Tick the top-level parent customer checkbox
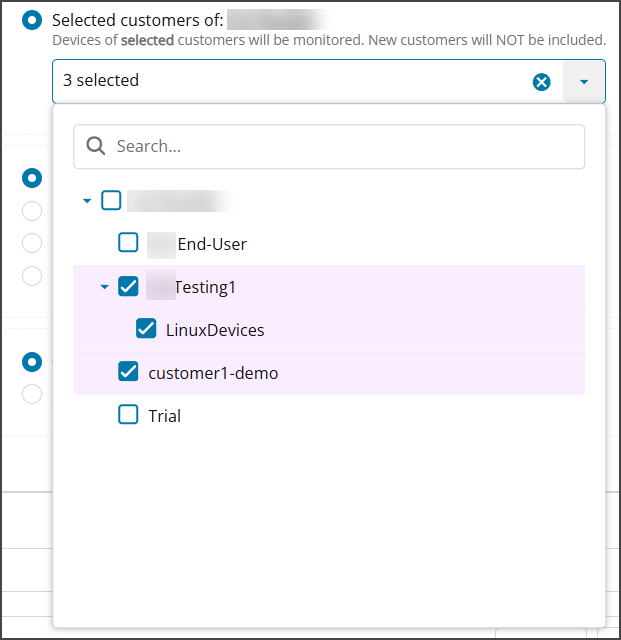Screen dimensions: 621x640 (x=111, y=201)
